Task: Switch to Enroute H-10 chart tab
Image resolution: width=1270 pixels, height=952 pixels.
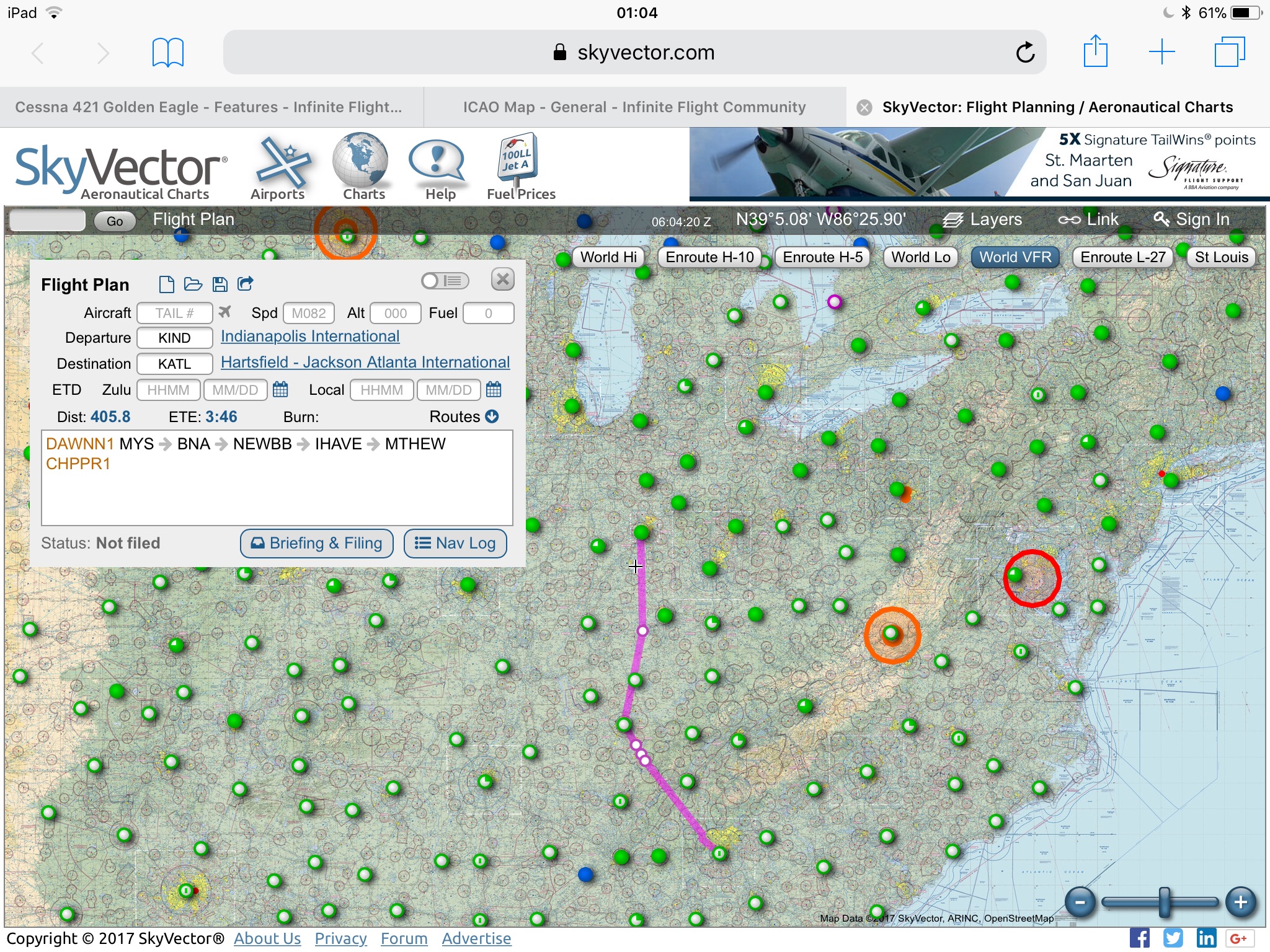Action: pyautogui.click(x=709, y=257)
